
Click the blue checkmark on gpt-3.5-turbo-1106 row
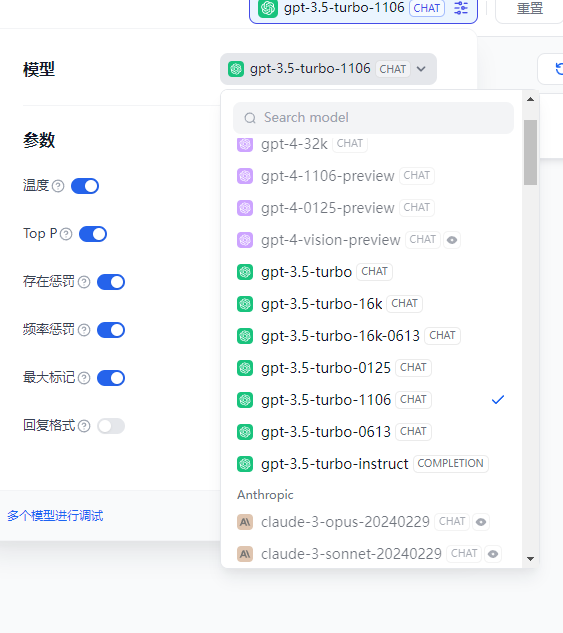pos(498,400)
